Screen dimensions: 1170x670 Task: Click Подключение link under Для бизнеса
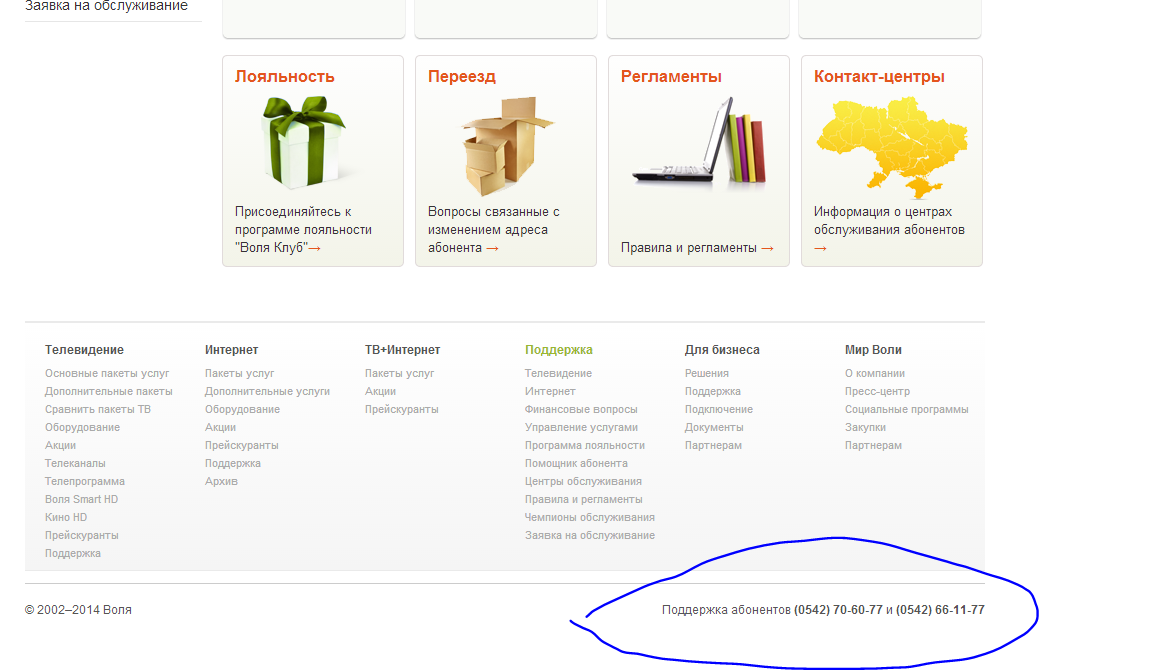click(718, 409)
